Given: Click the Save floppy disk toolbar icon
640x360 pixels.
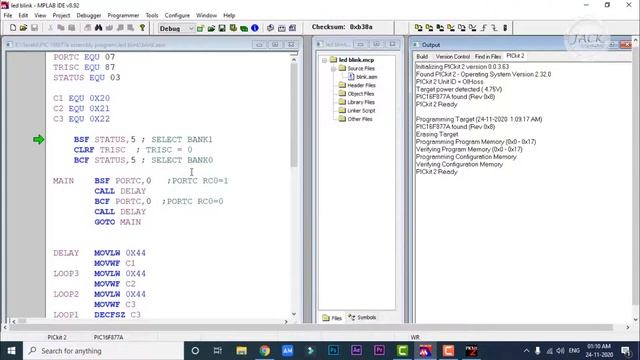Looking at the screenshot, I should [34, 28].
